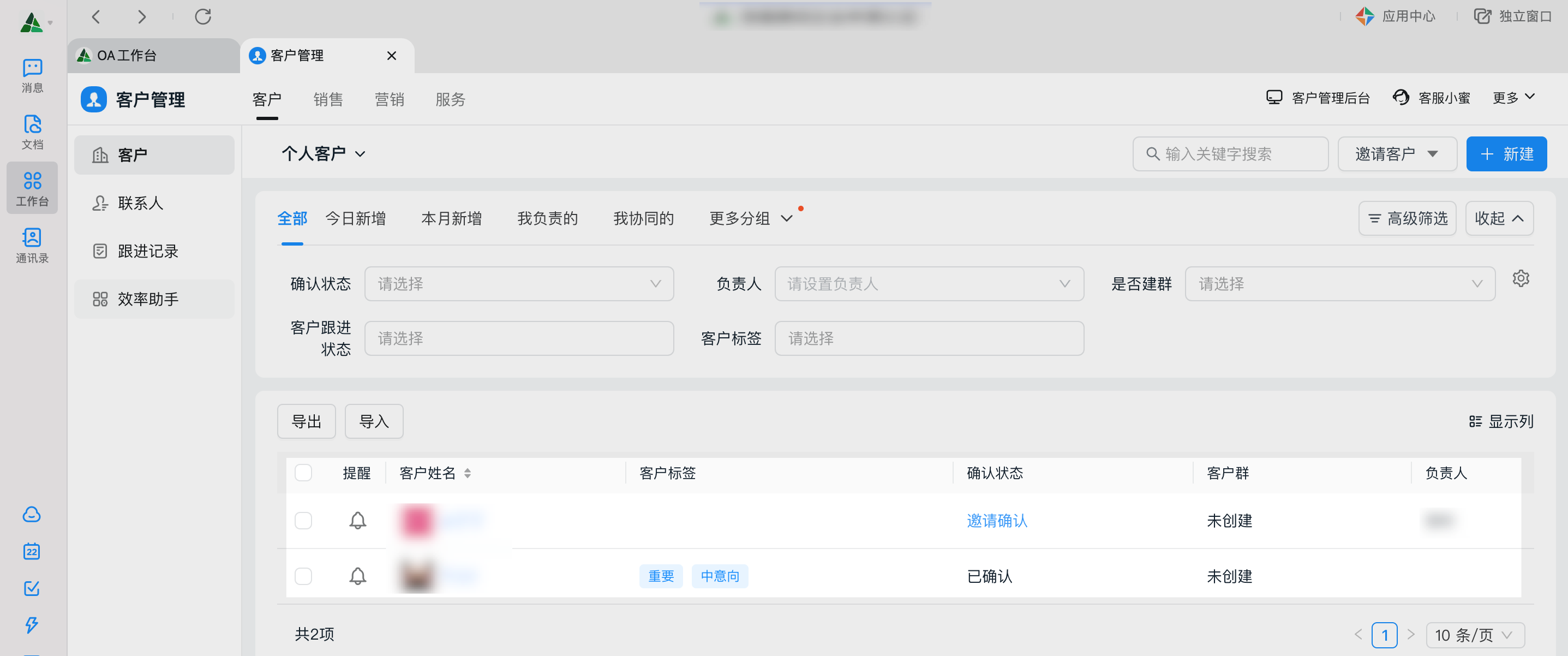
Task: Click the filter settings gear icon
Action: pyautogui.click(x=1521, y=279)
